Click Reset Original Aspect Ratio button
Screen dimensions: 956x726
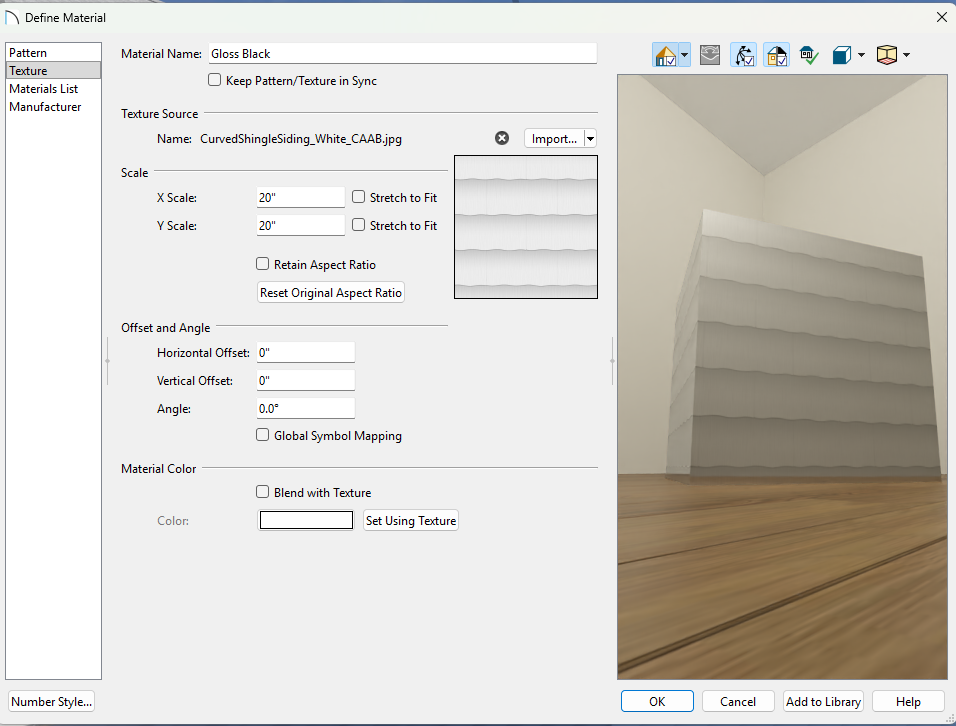click(x=331, y=293)
